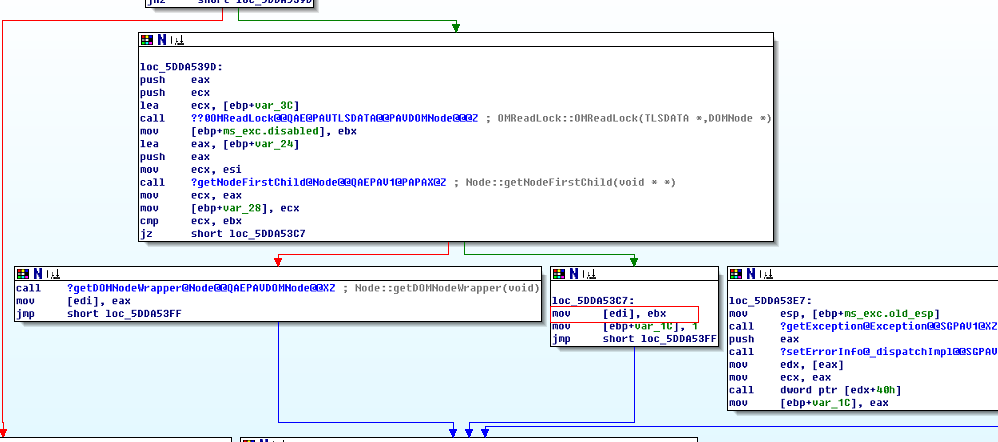Click color palette icon of loc_5DDA539D node
This screenshot has width=998, height=442.
[x=147, y=39]
